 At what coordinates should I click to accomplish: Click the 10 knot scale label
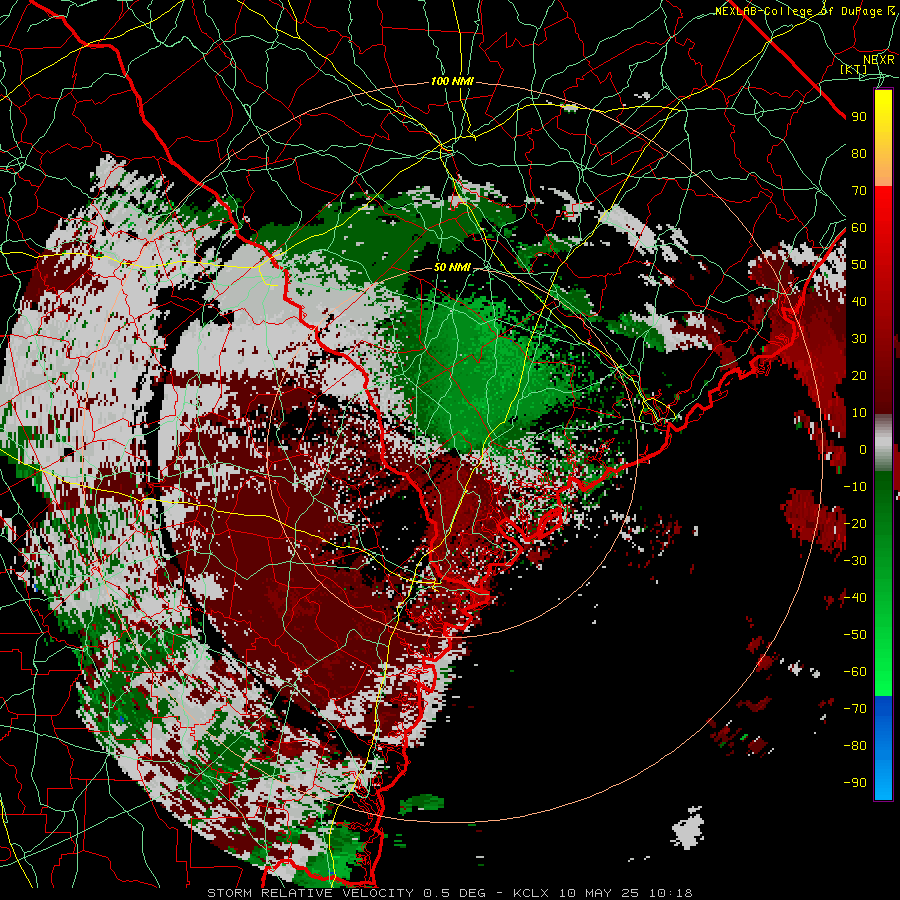pos(859,413)
